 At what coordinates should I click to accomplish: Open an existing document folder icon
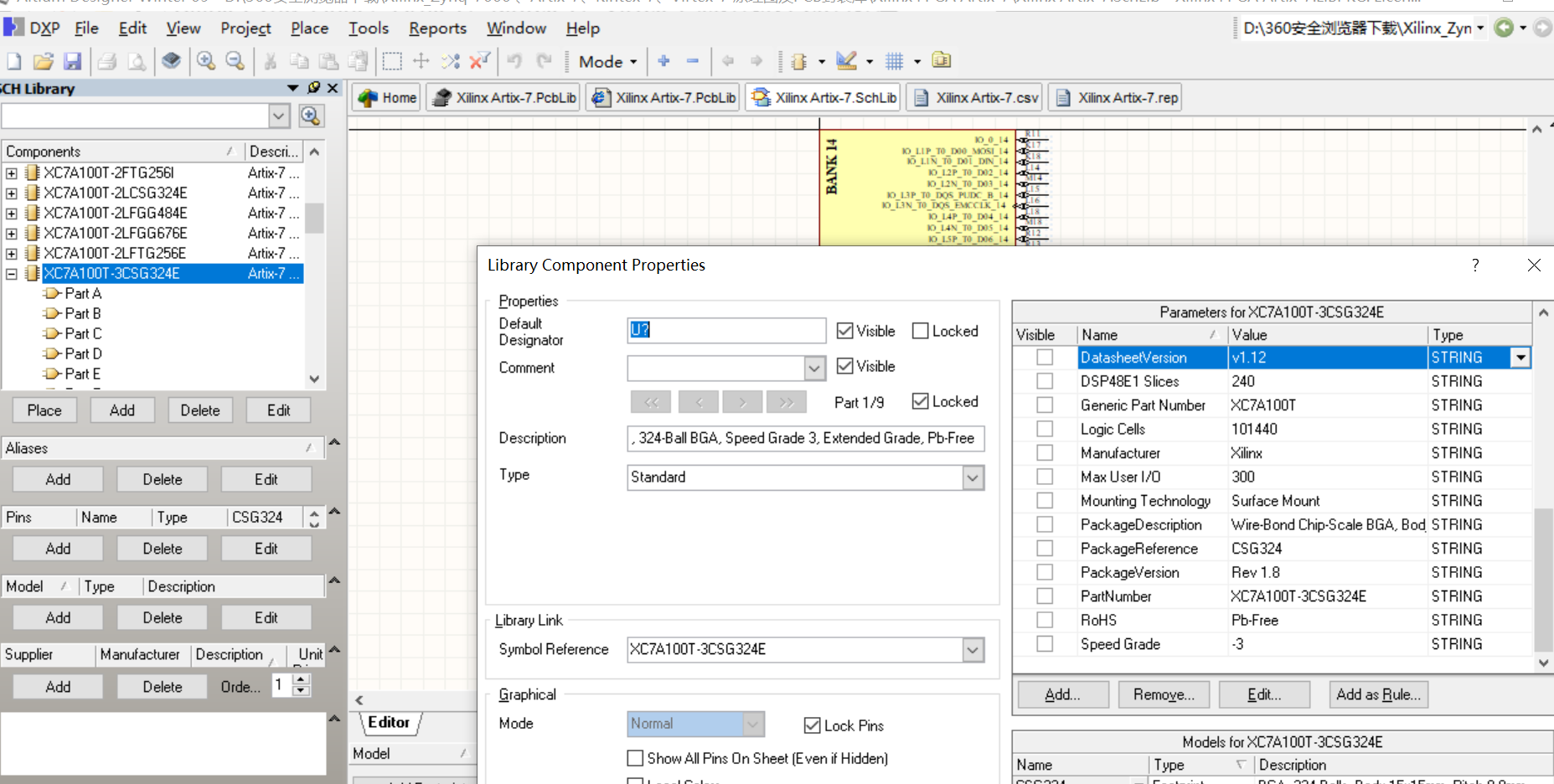pyautogui.click(x=44, y=61)
